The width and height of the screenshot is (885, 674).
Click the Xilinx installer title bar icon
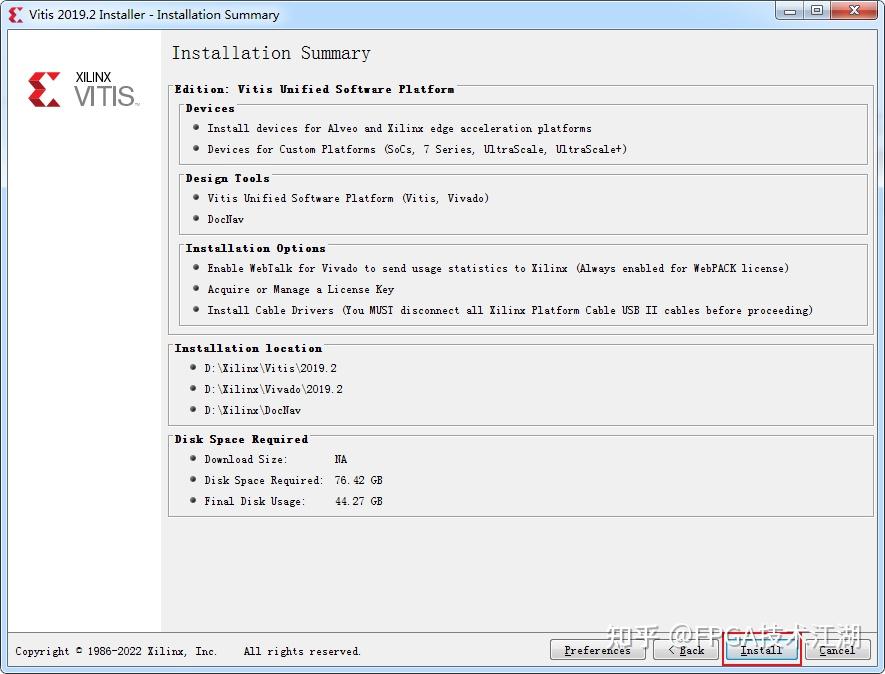click(16, 15)
